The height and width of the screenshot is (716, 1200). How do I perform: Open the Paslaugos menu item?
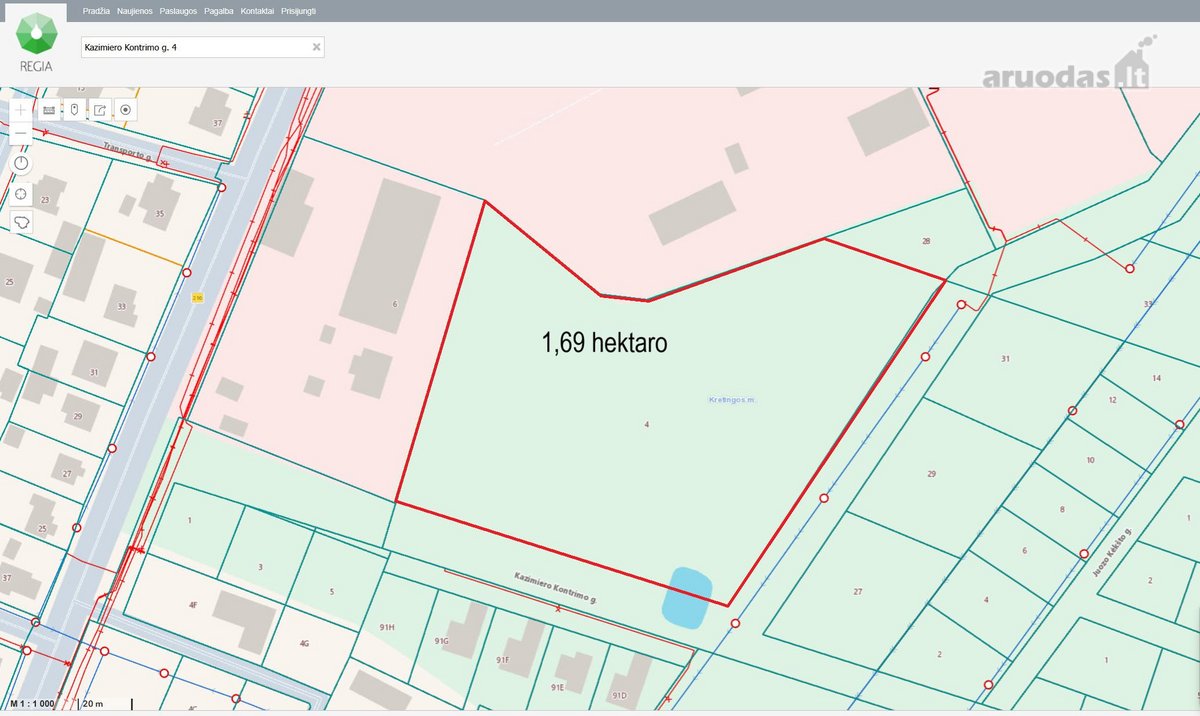point(178,10)
